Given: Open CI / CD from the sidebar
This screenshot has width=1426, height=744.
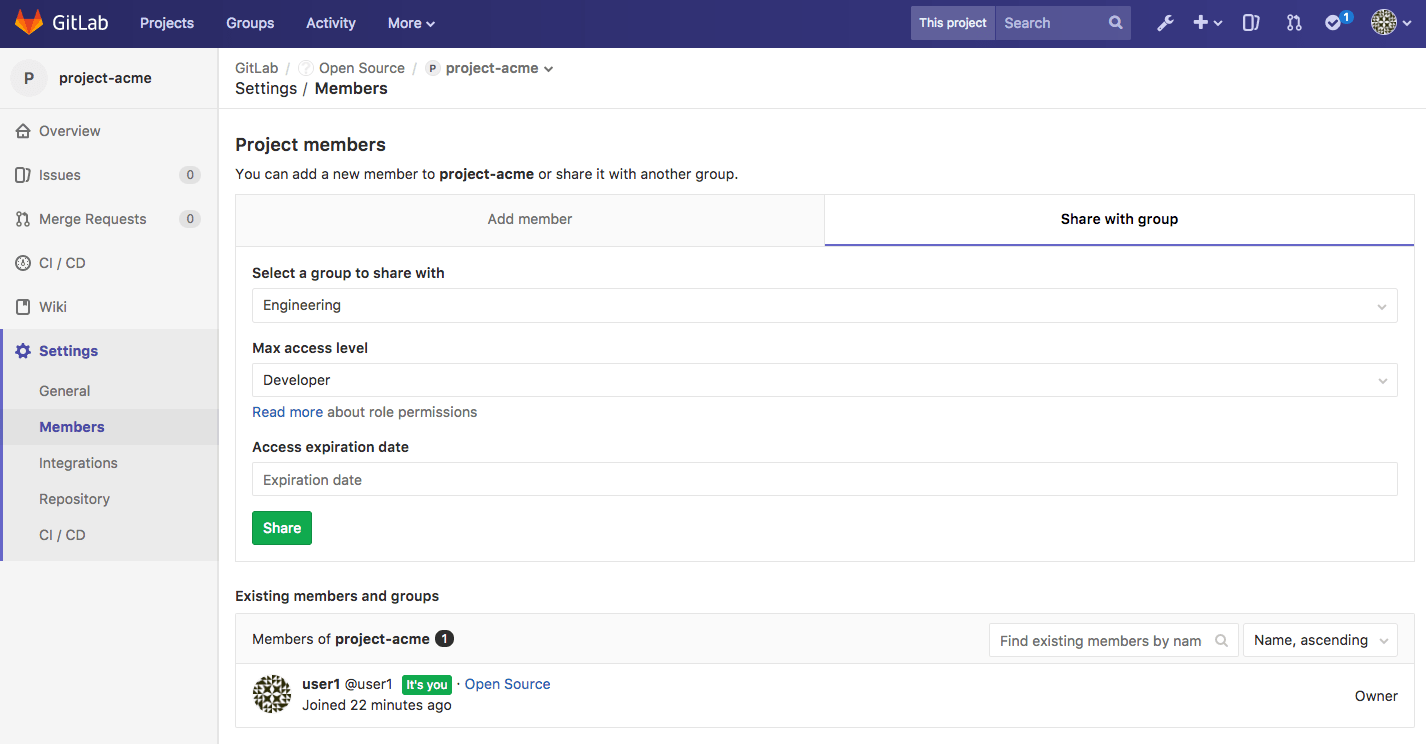Looking at the screenshot, I should point(62,262).
